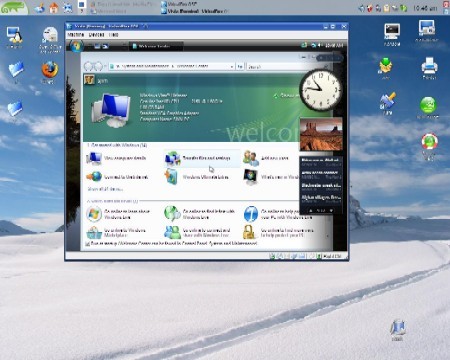Click the Windows Marketplace basket icon
Image resolution: width=450 pixels, height=360 pixels.
(94, 233)
